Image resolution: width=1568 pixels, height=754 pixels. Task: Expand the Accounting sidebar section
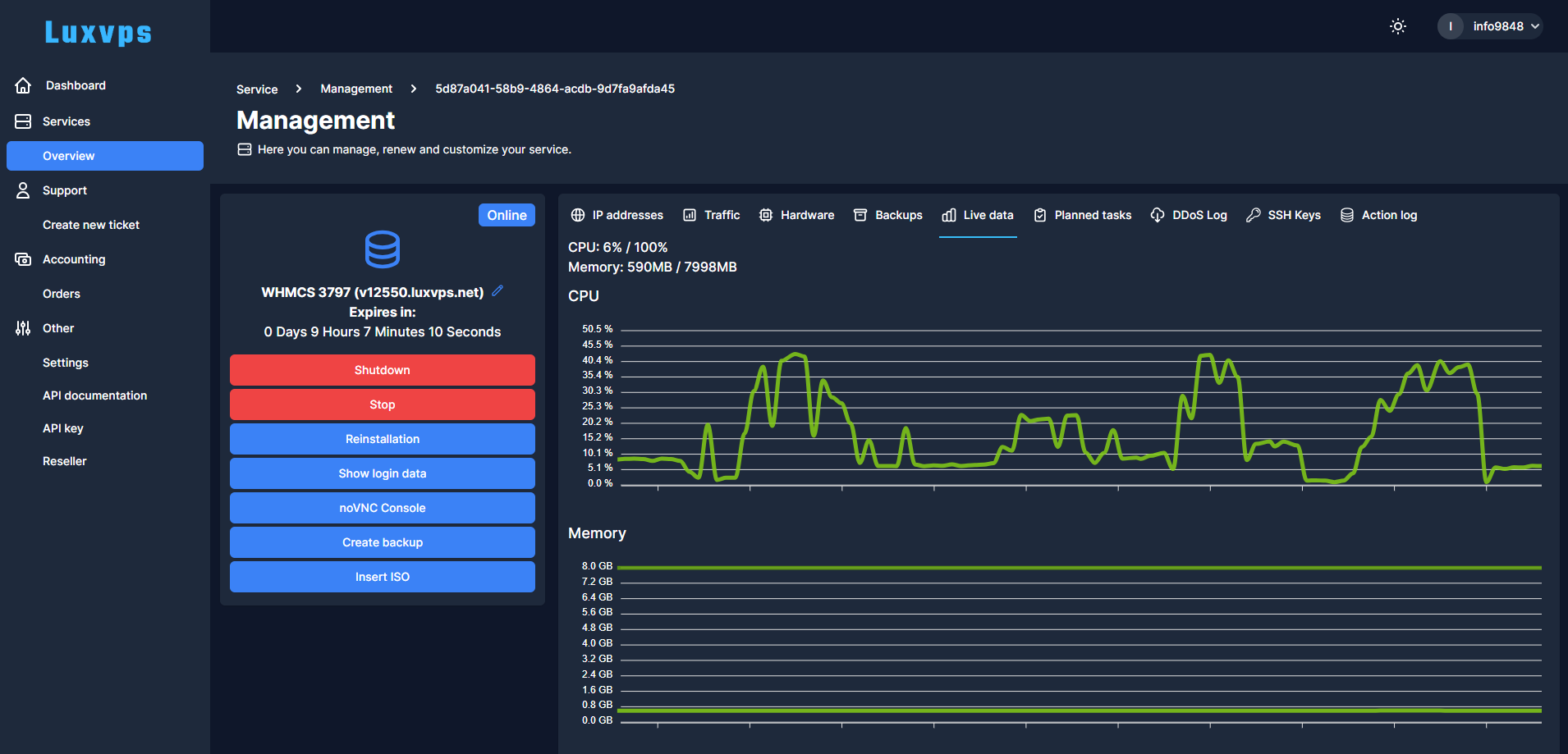[x=105, y=259]
